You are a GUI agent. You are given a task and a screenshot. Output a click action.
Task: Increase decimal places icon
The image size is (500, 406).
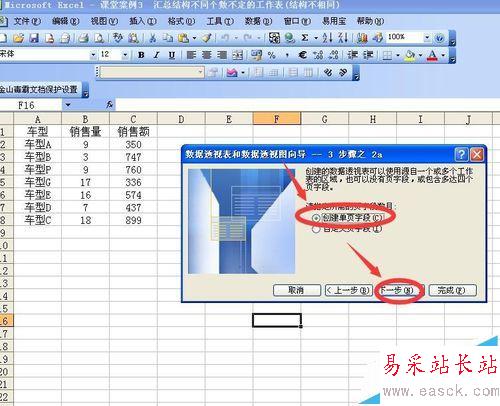(x=318, y=55)
